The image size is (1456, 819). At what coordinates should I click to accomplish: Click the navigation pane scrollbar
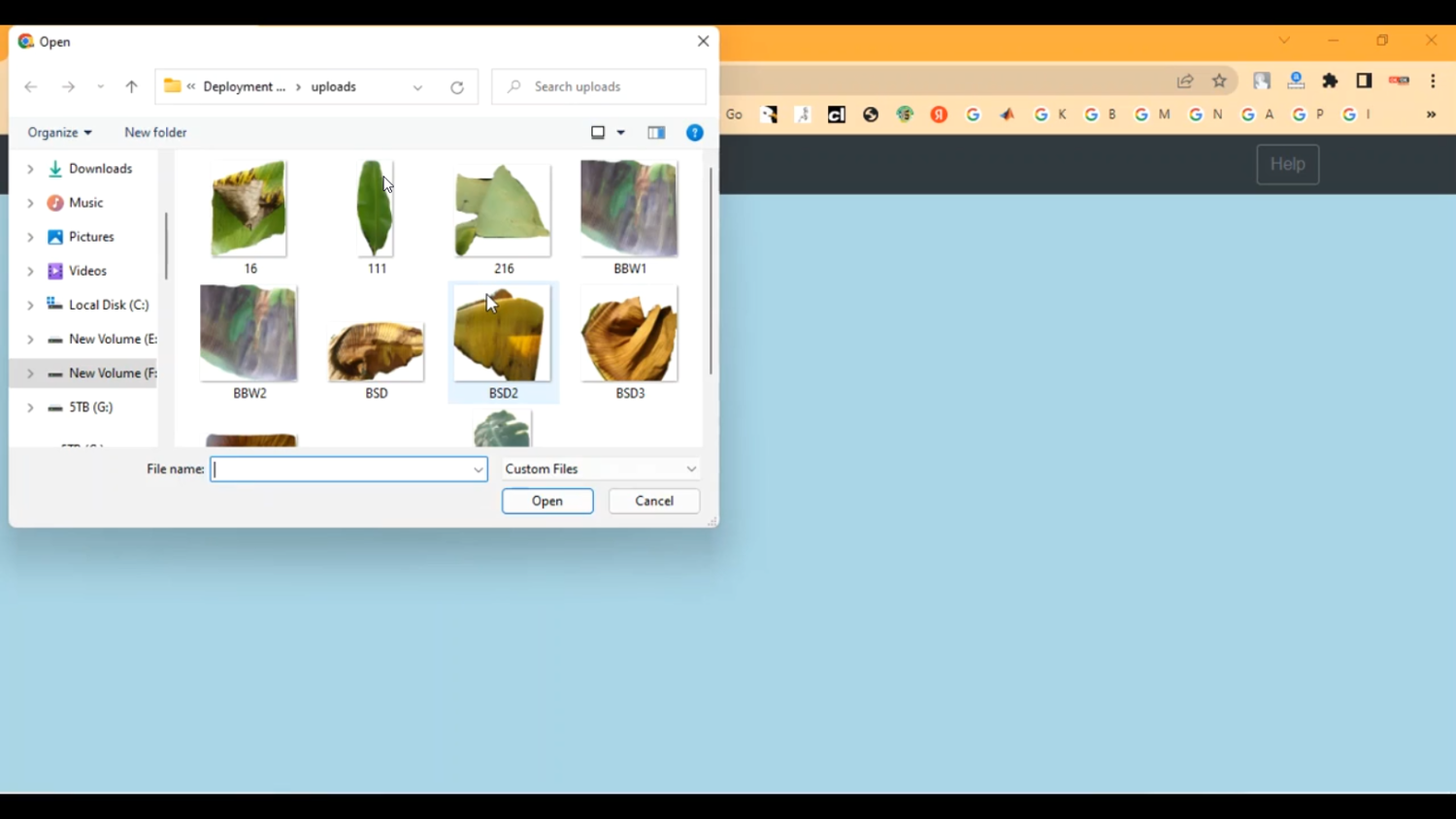166,246
